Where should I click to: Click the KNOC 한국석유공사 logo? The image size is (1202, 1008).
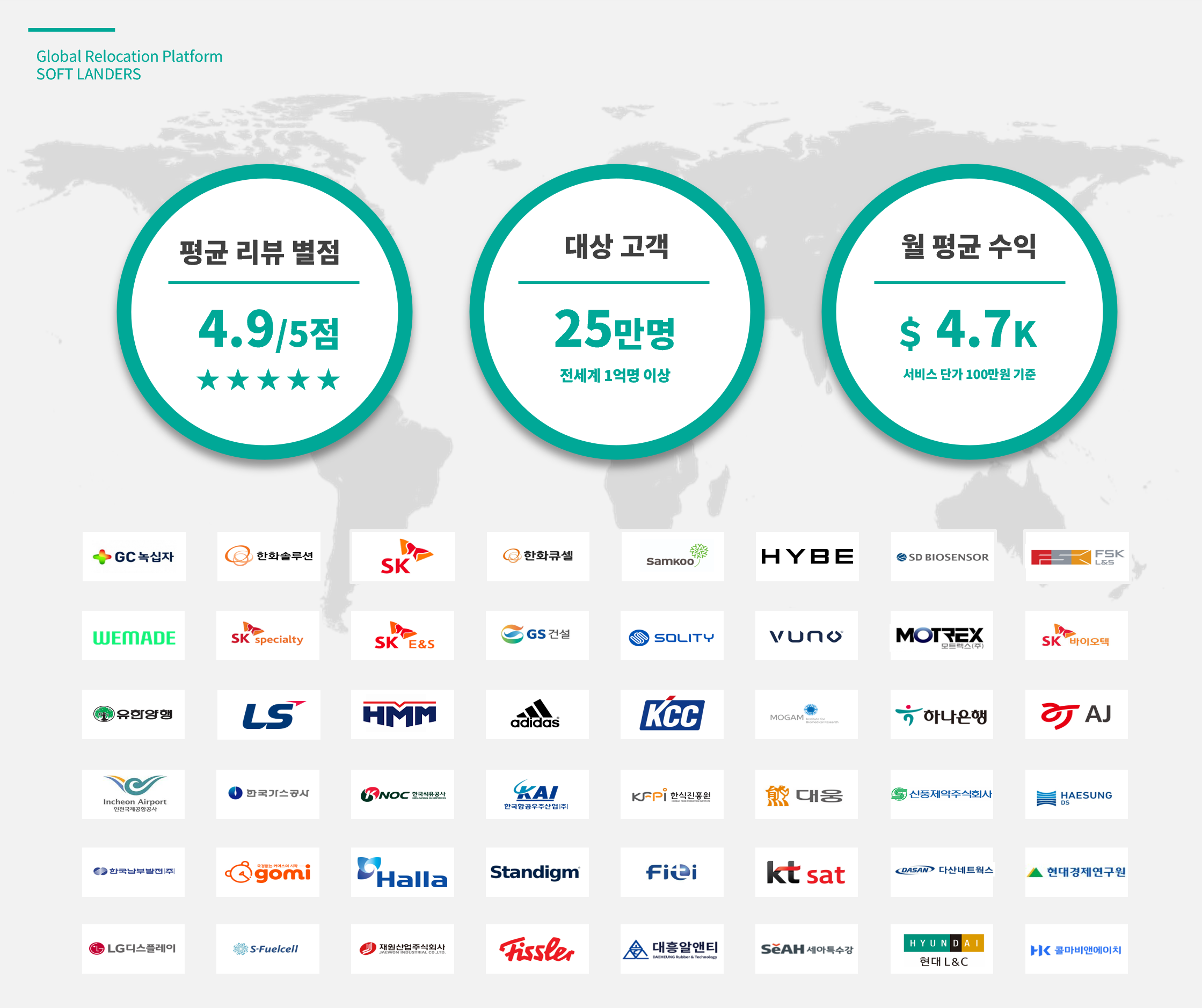click(403, 794)
